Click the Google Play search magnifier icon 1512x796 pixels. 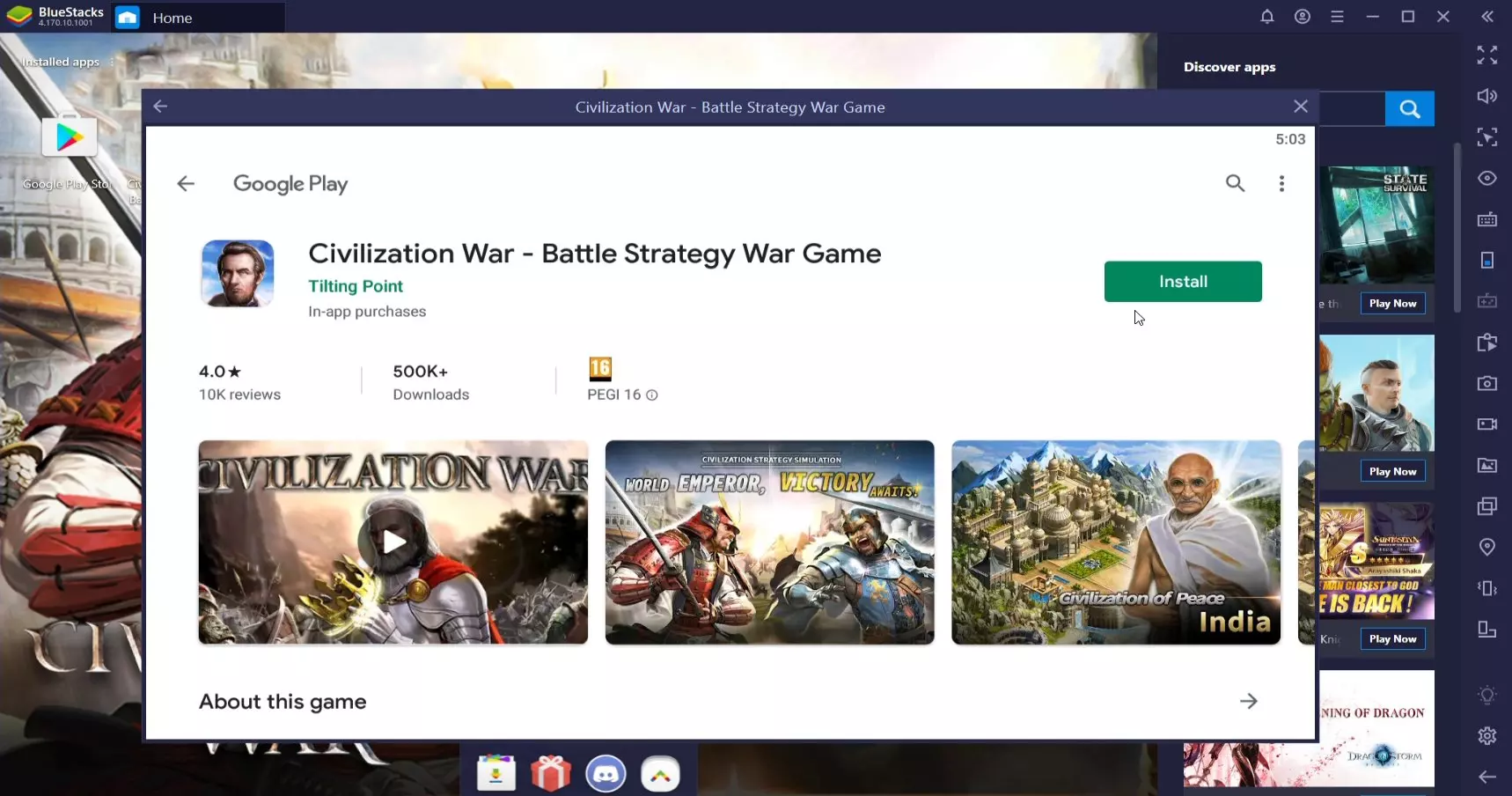pyautogui.click(x=1235, y=183)
